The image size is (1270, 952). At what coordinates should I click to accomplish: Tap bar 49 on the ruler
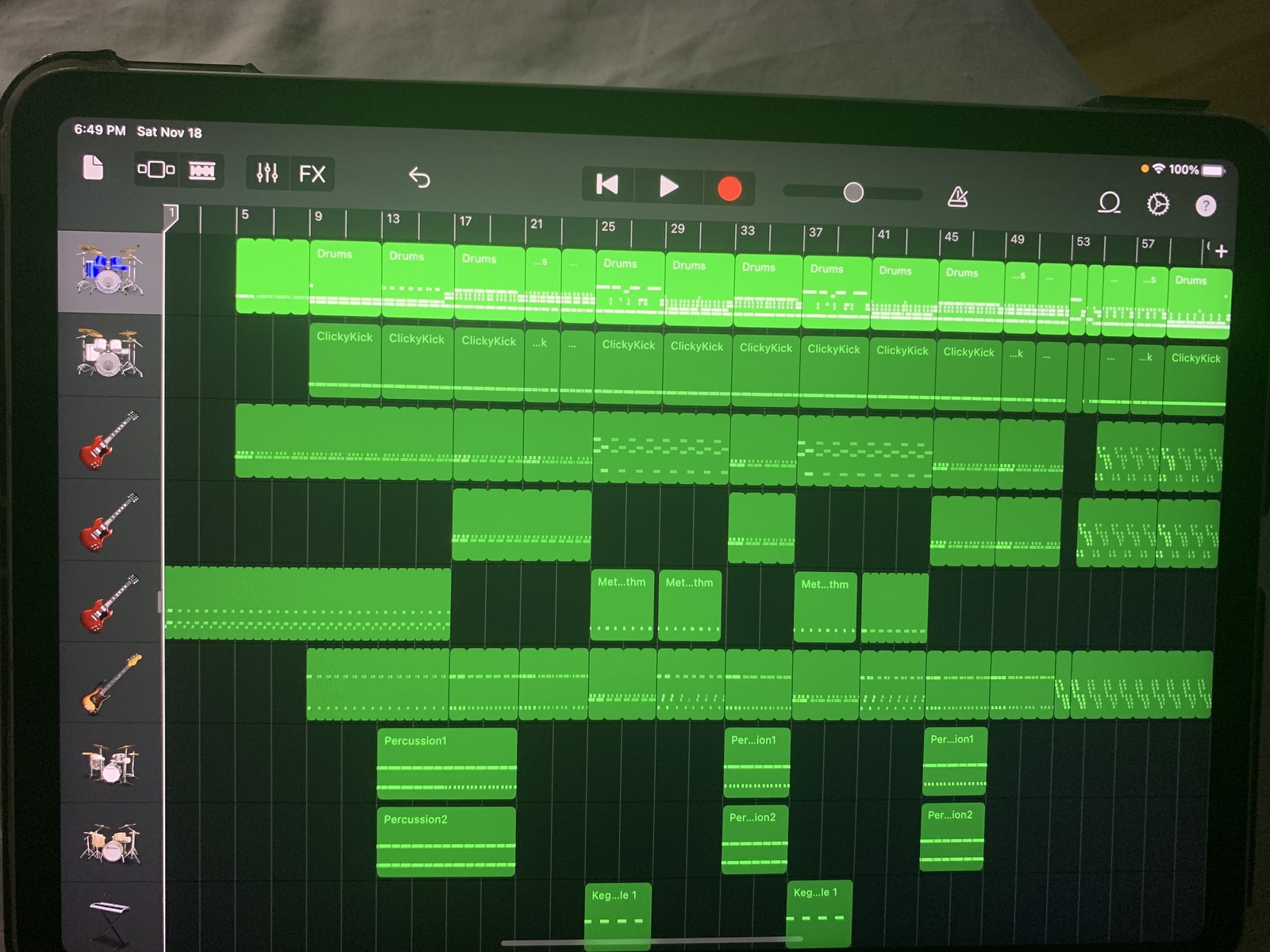[1017, 239]
